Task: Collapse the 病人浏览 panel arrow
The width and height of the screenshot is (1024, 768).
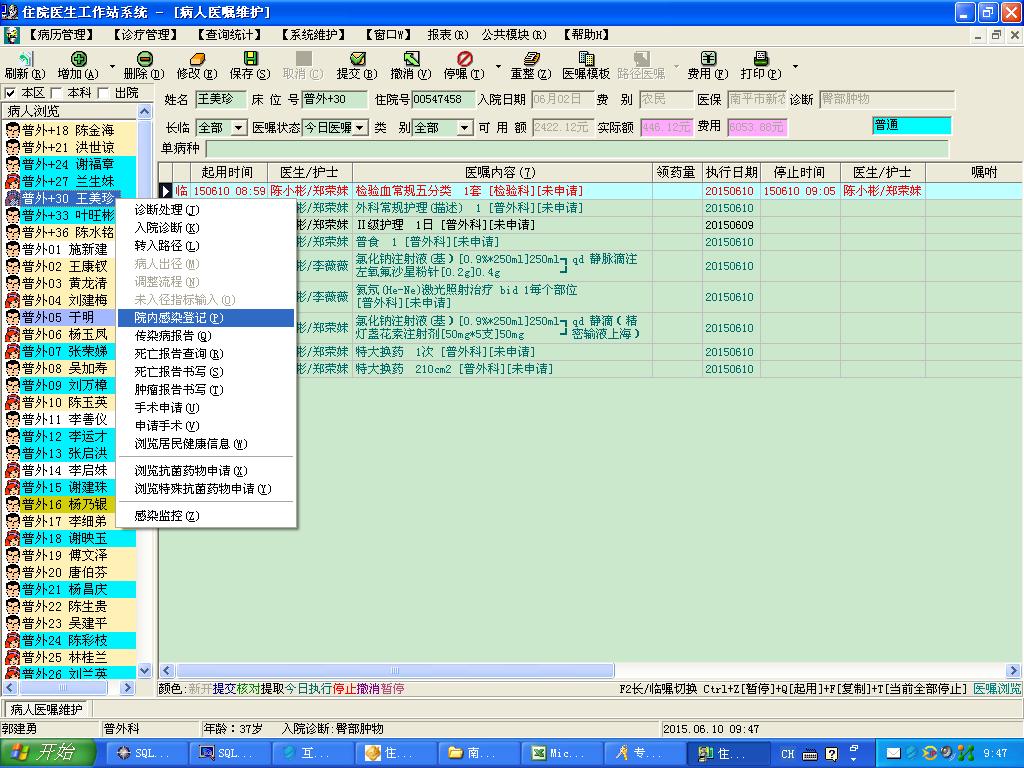Action: tap(145, 112)
